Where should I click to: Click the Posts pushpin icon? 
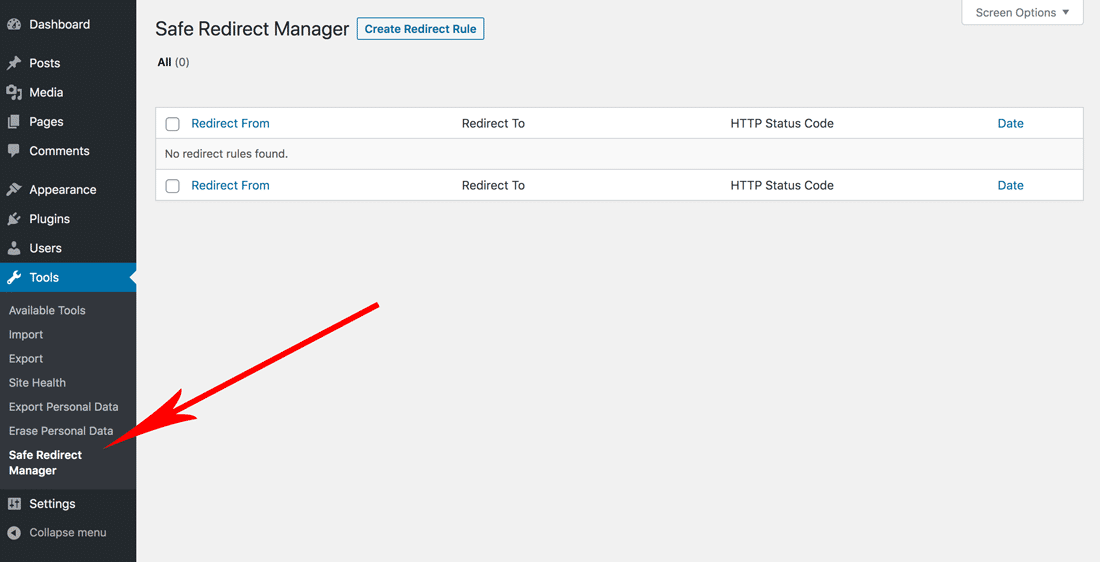point(14,63)
